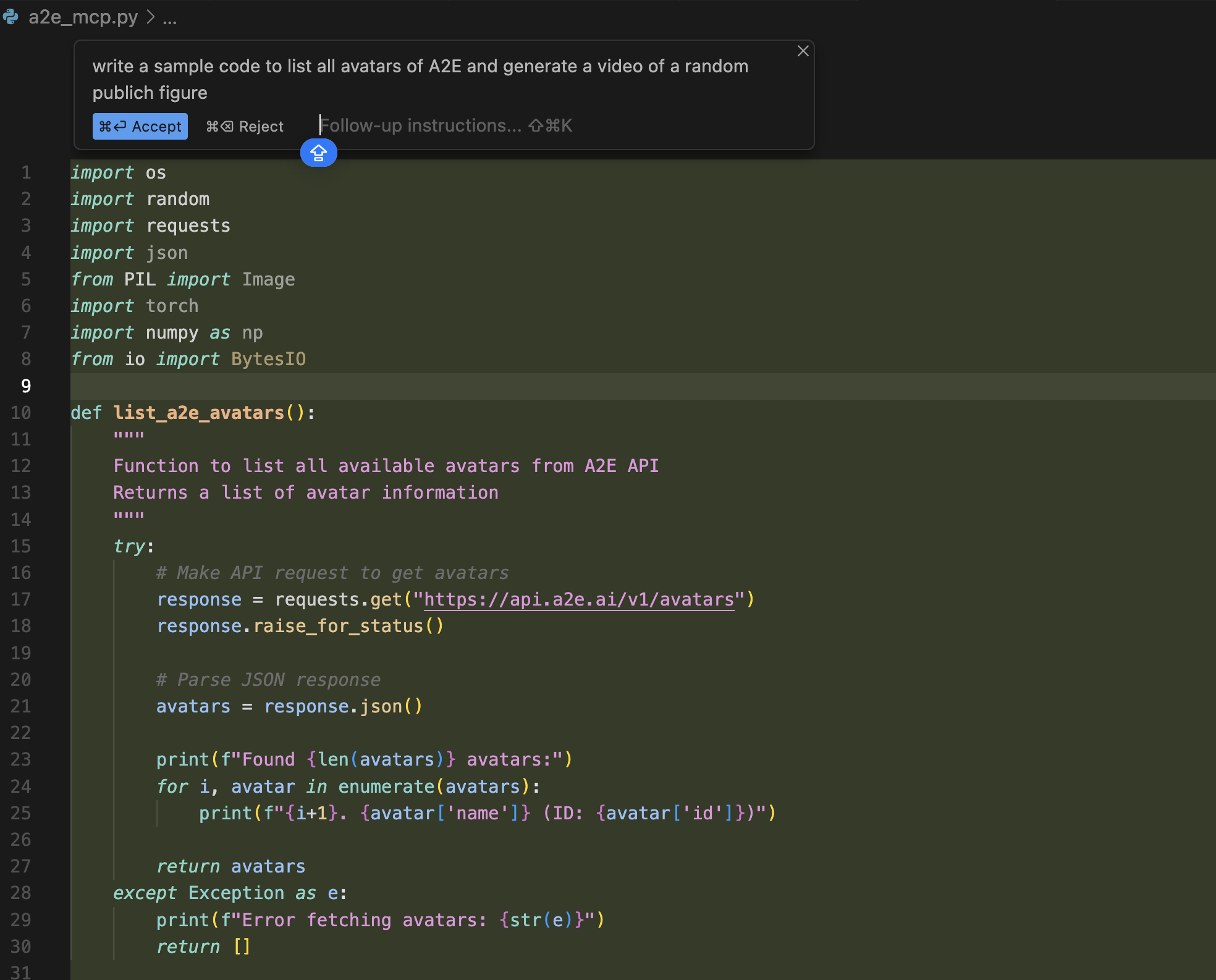Click line number 17 in the gutter
This screenshot has height=980, width=1216.
(x=21, y=599)
